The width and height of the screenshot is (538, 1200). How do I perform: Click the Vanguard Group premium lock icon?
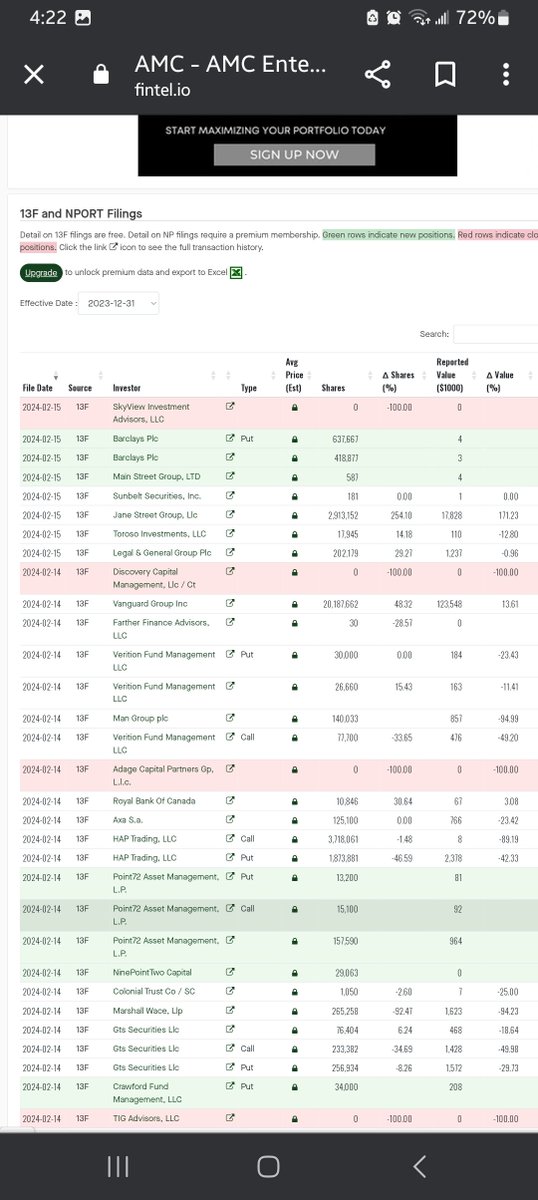[295, 603]
